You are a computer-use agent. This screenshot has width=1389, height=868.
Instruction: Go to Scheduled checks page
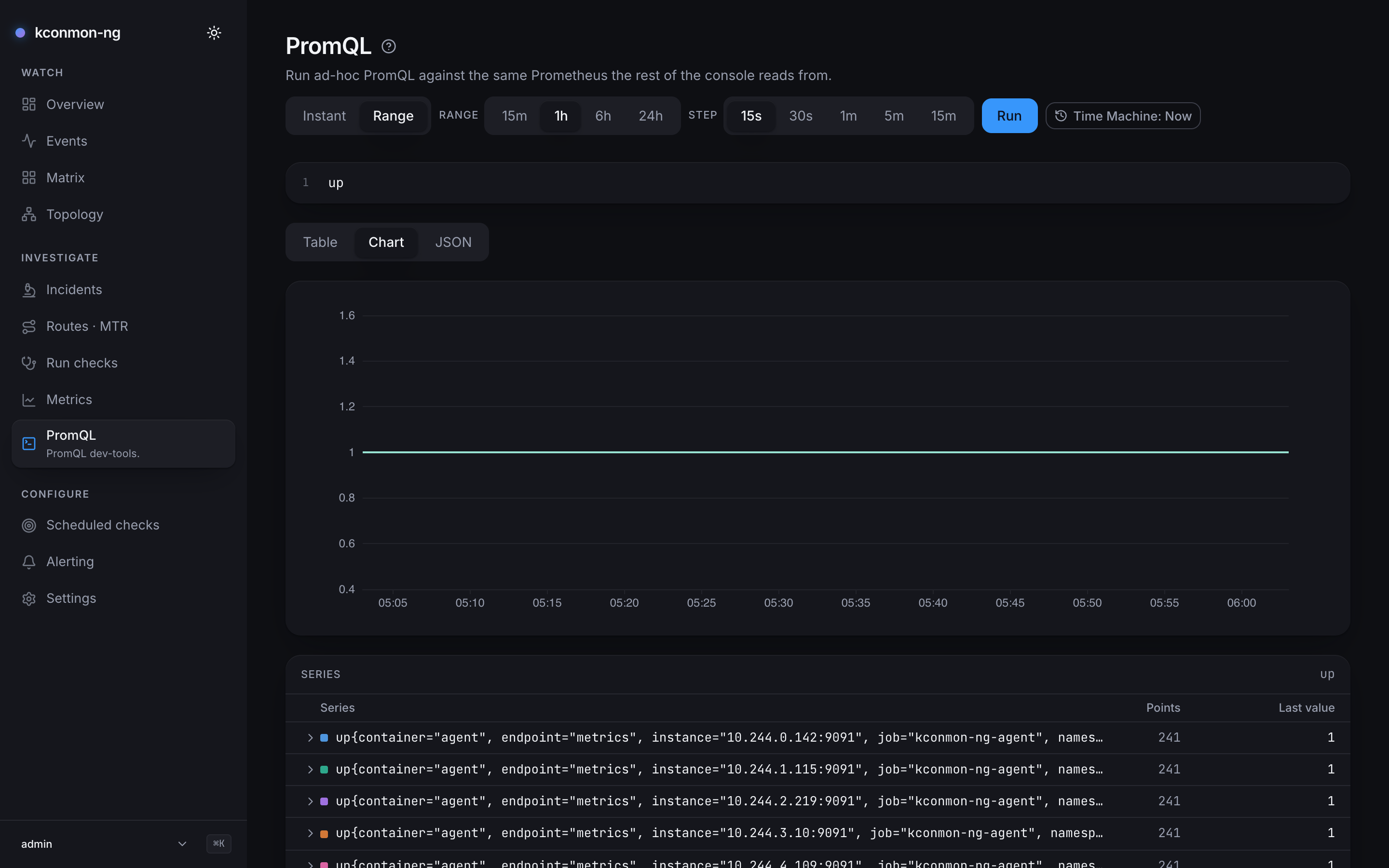click(x=123, y=525)
